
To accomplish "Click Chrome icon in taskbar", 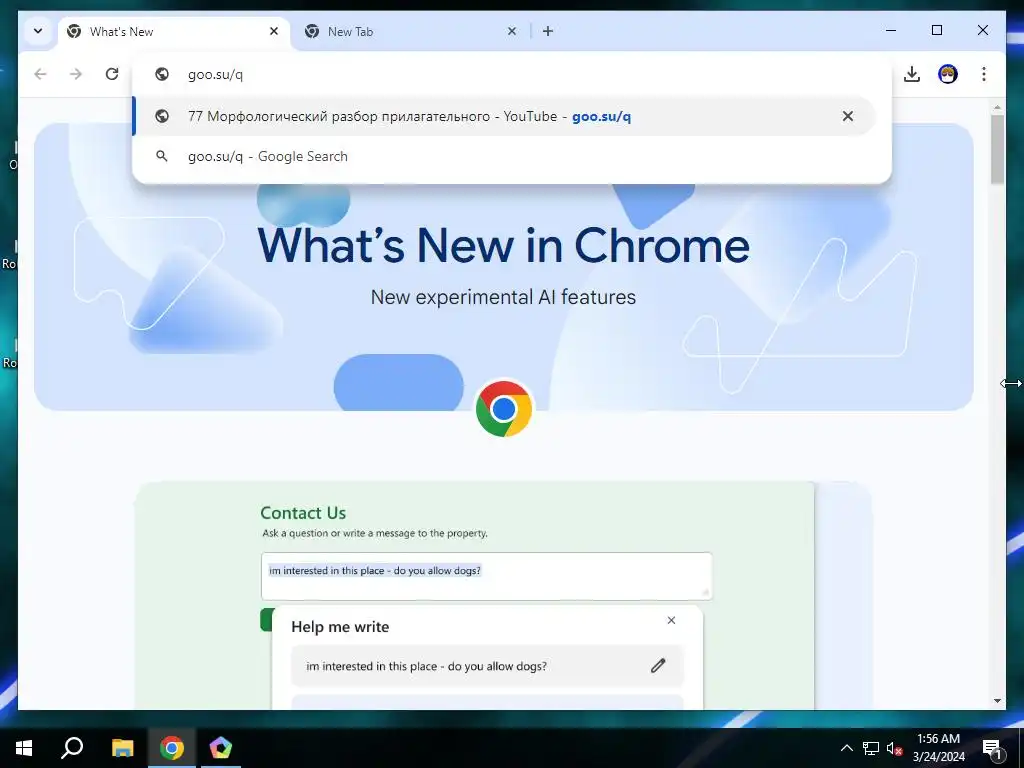I will coord(172,748).
